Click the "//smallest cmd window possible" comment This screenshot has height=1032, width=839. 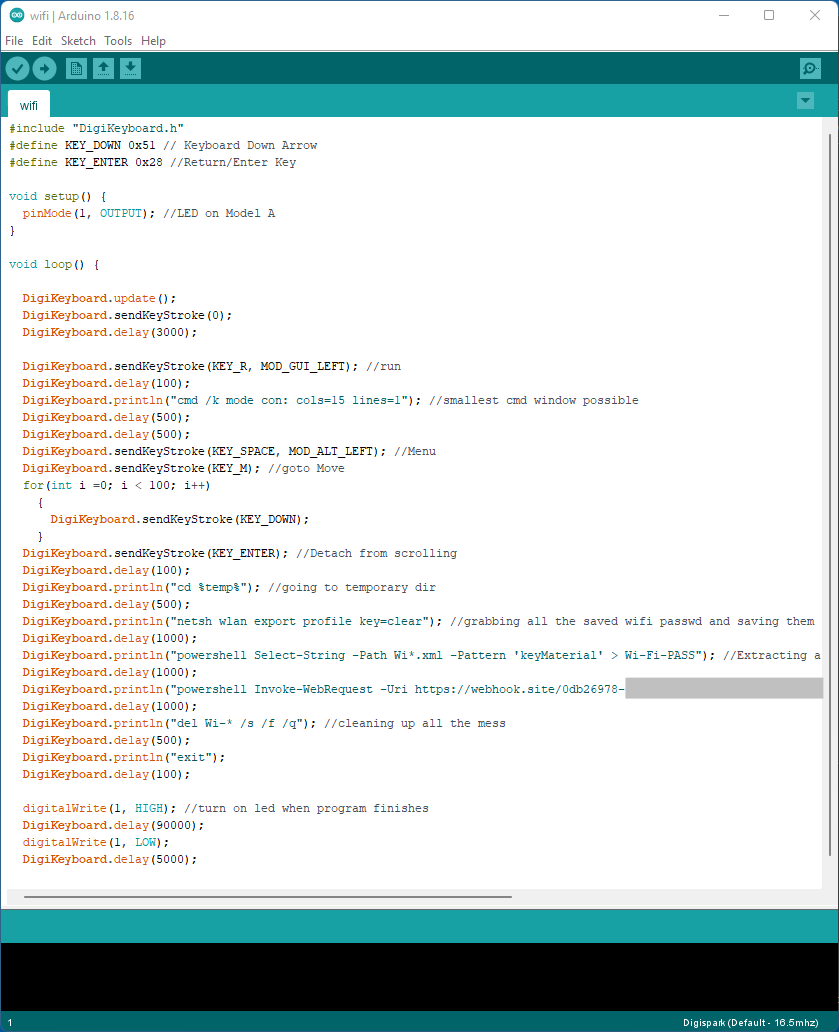[534, 400]
